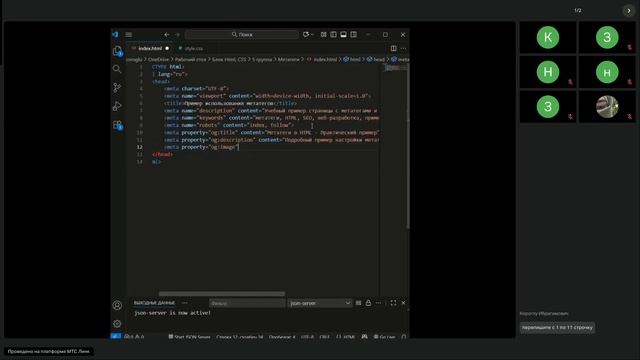
Task: Change the UTF-8 file encoding
Action: [x=307, y=337]
